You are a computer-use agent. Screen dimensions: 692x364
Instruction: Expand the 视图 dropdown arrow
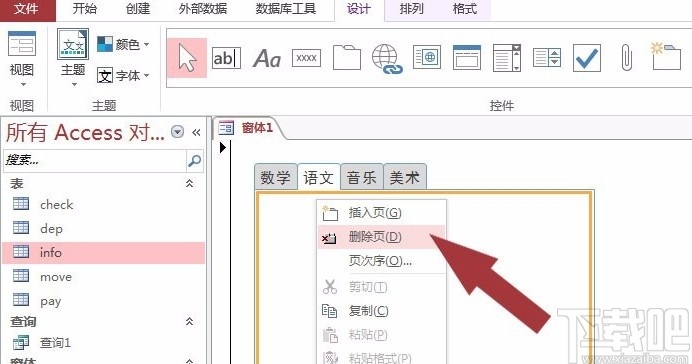(x=23, y=84)
